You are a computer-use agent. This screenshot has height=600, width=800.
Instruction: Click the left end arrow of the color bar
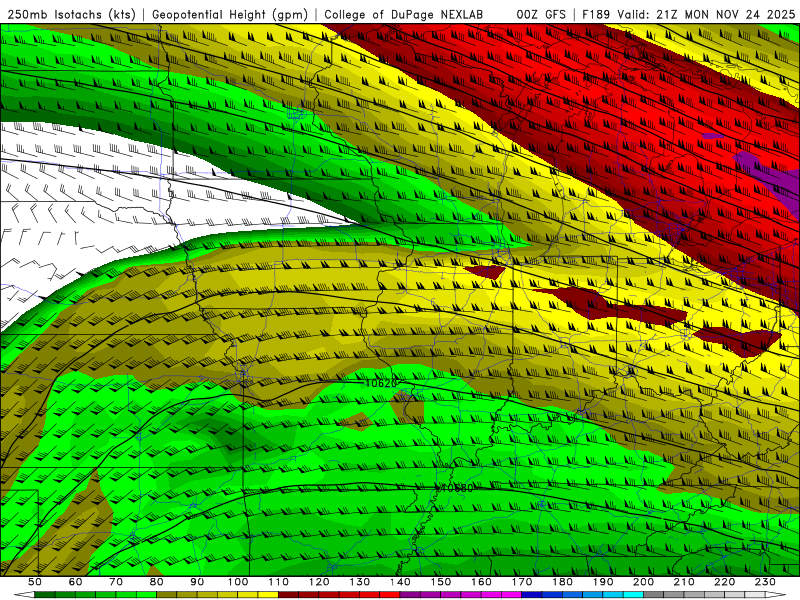click(x=24, y=594)
